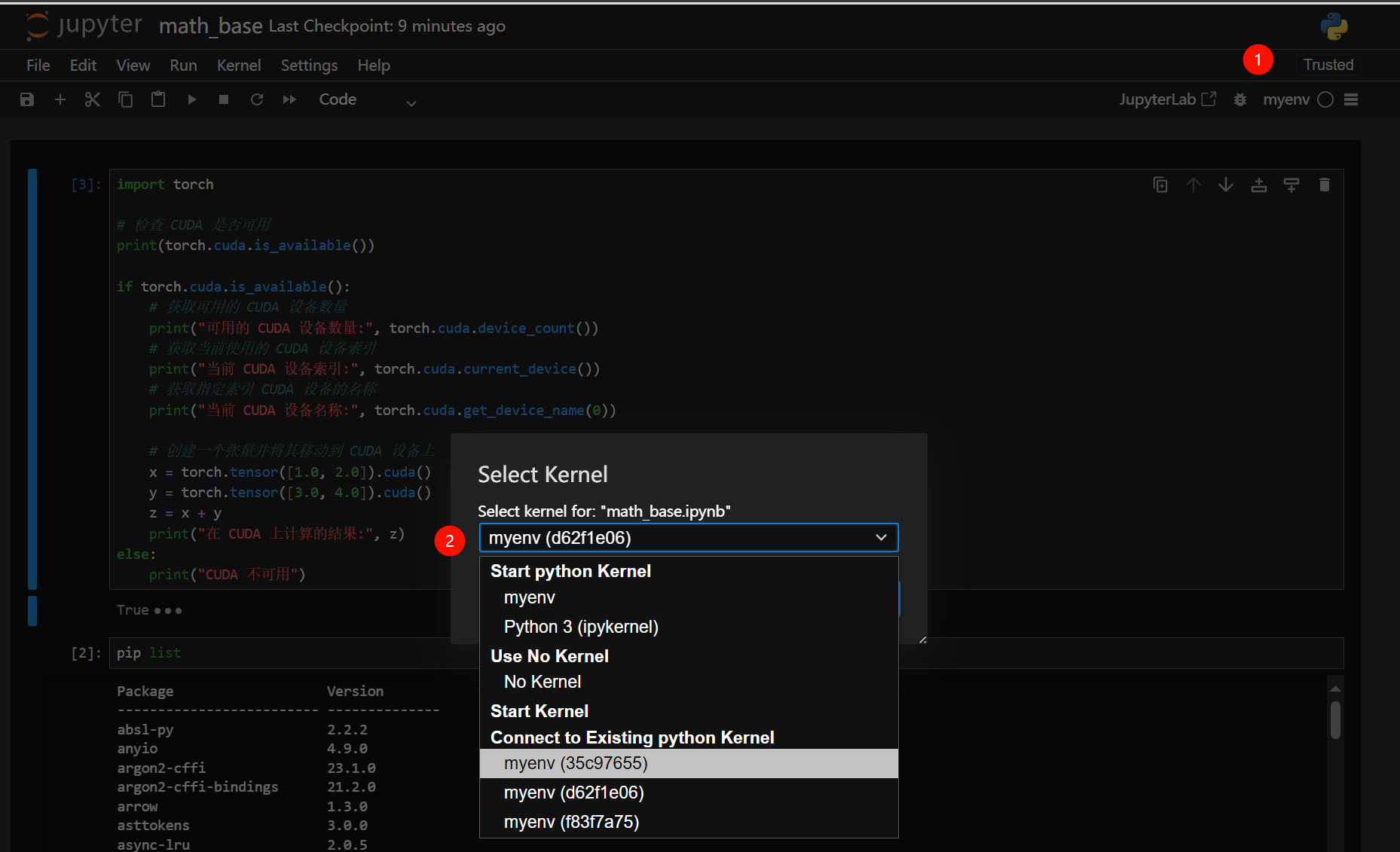Click the absl-py package row
The width and height of the screenshot is (1400, 852).
[x=243, y=730]
